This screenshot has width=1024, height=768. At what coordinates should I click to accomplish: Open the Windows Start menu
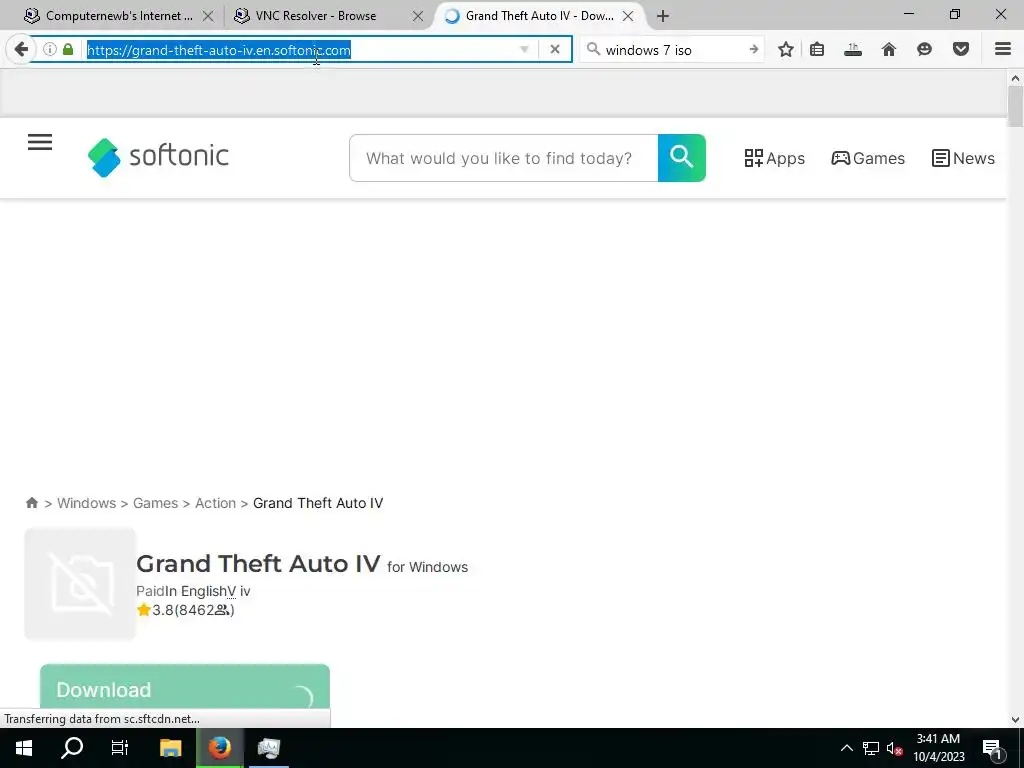click(x=24, y=748)
